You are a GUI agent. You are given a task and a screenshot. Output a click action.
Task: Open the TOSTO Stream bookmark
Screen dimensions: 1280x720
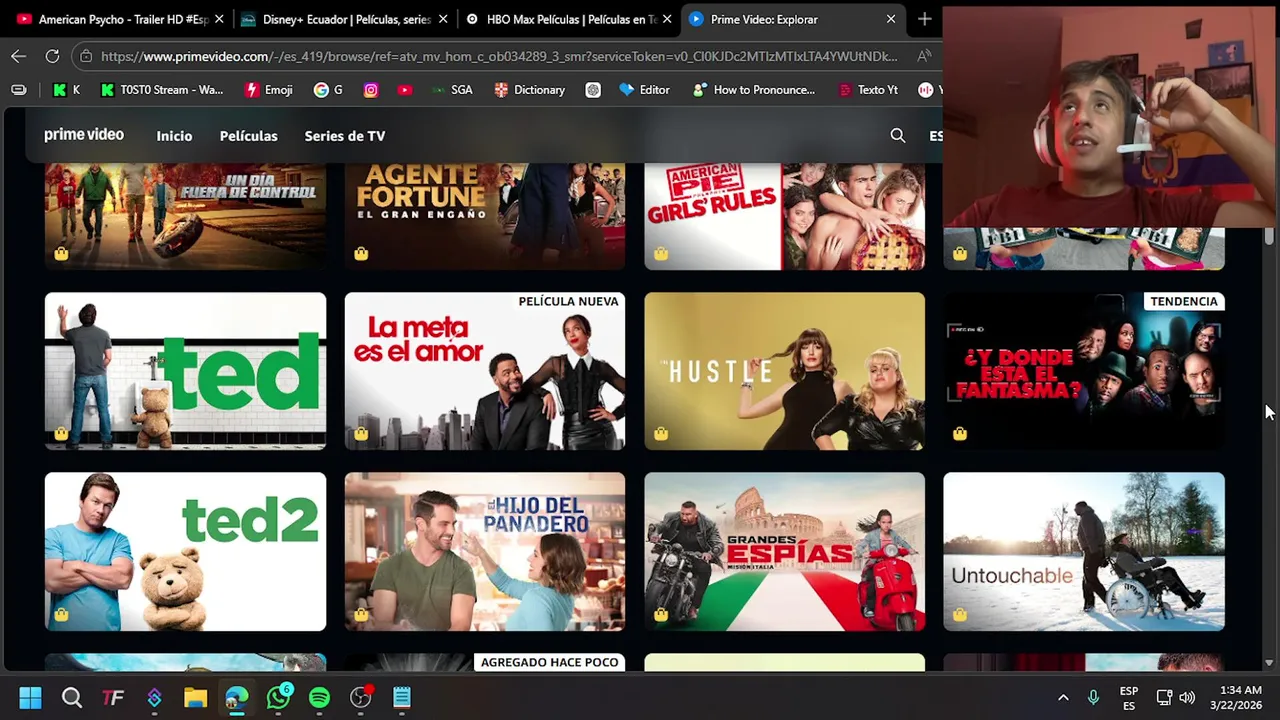[x=162, y=89]
